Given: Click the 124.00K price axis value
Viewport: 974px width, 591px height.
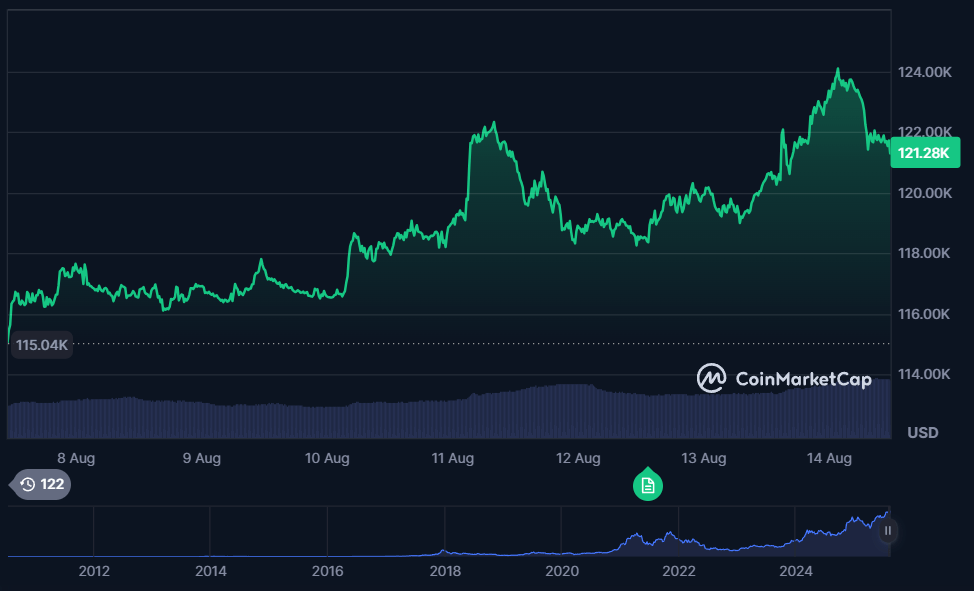Looking at the screenshot, I should tap(923, 71).
